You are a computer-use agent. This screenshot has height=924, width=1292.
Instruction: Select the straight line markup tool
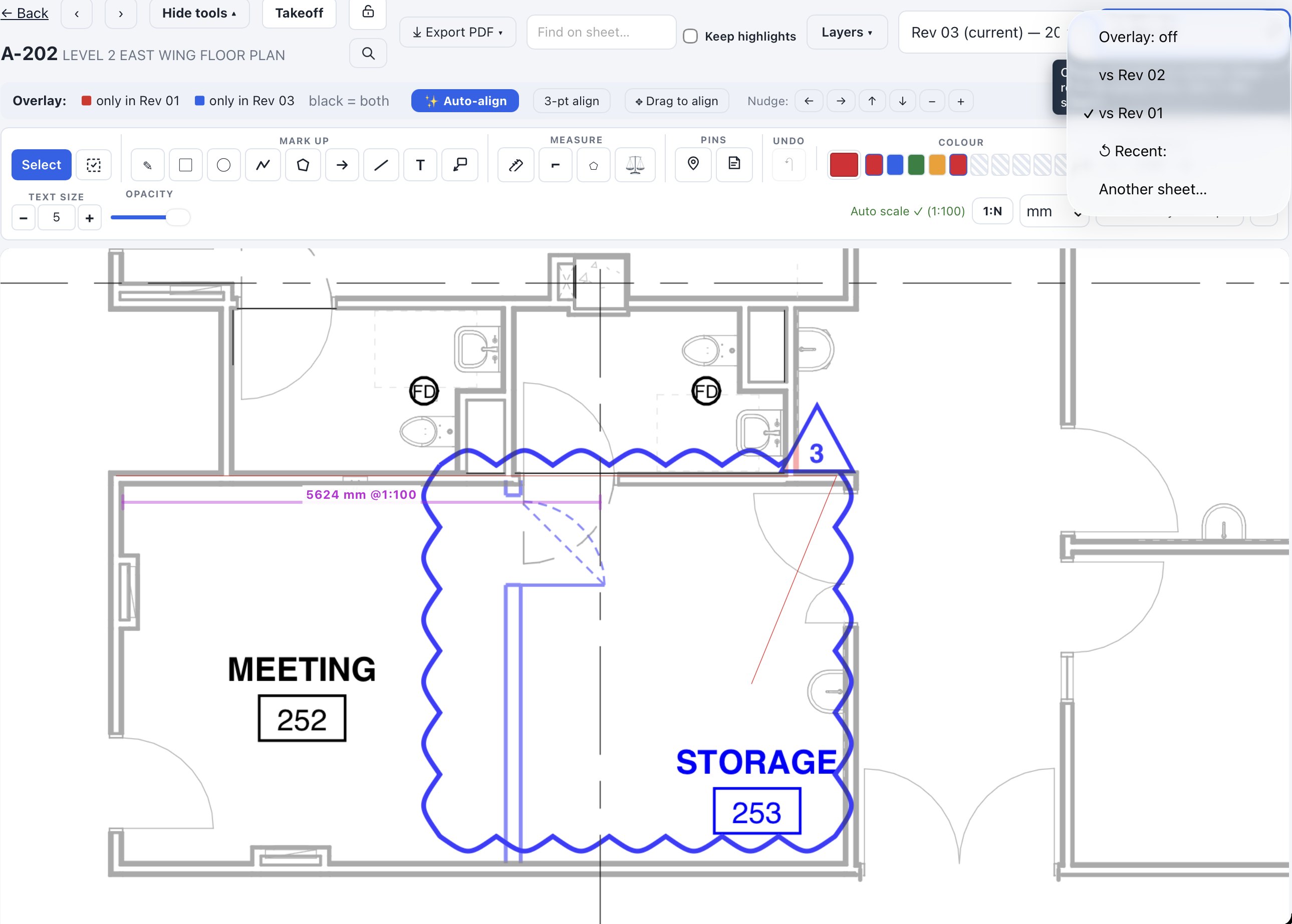(x=381, y=165)
